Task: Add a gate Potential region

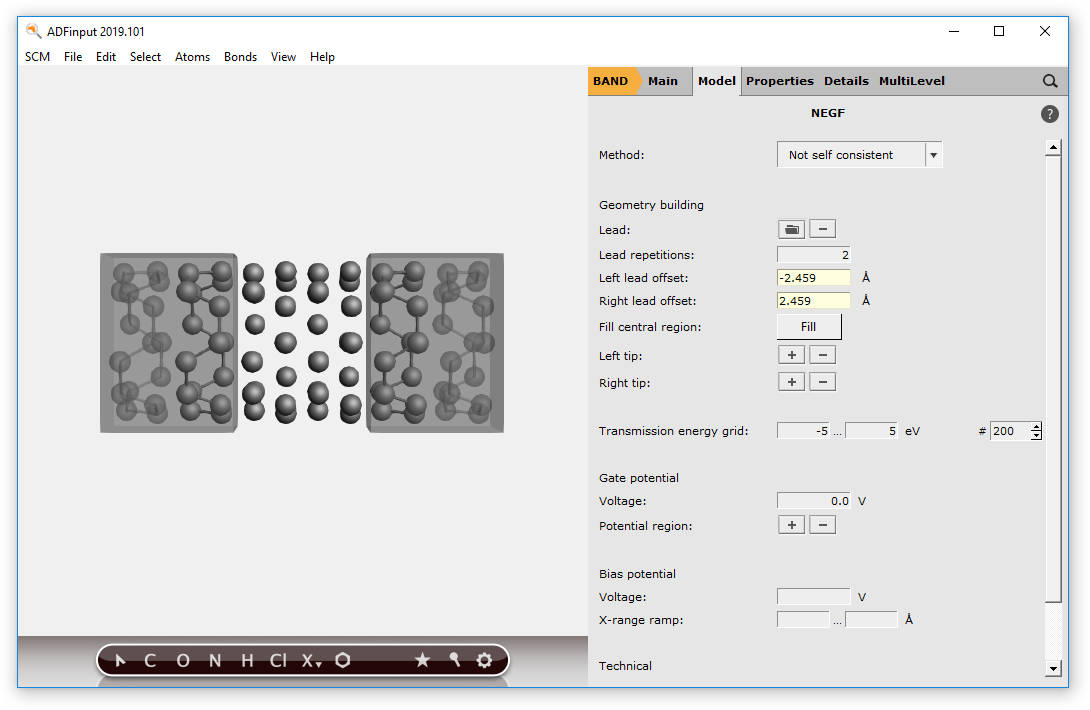Action: 791,525
